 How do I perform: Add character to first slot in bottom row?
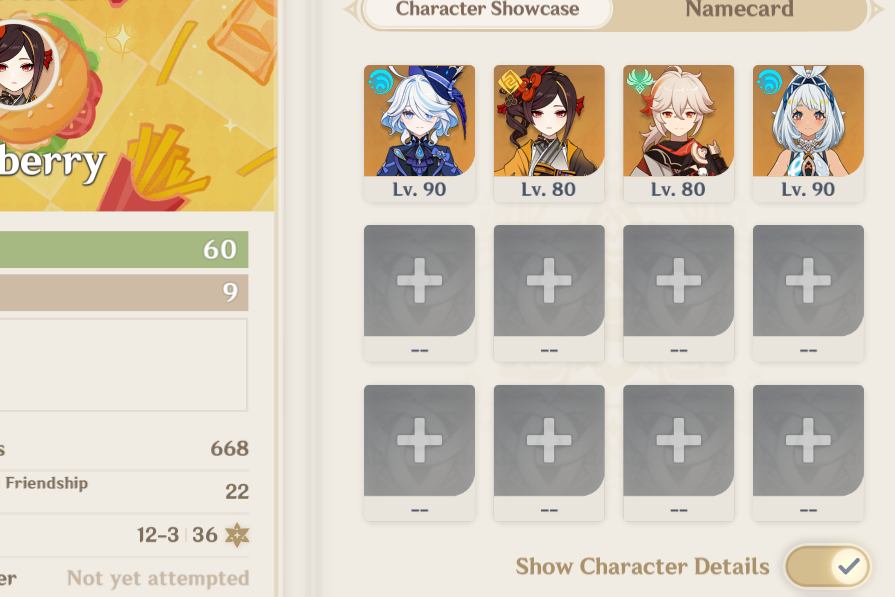tap(420, 453)
